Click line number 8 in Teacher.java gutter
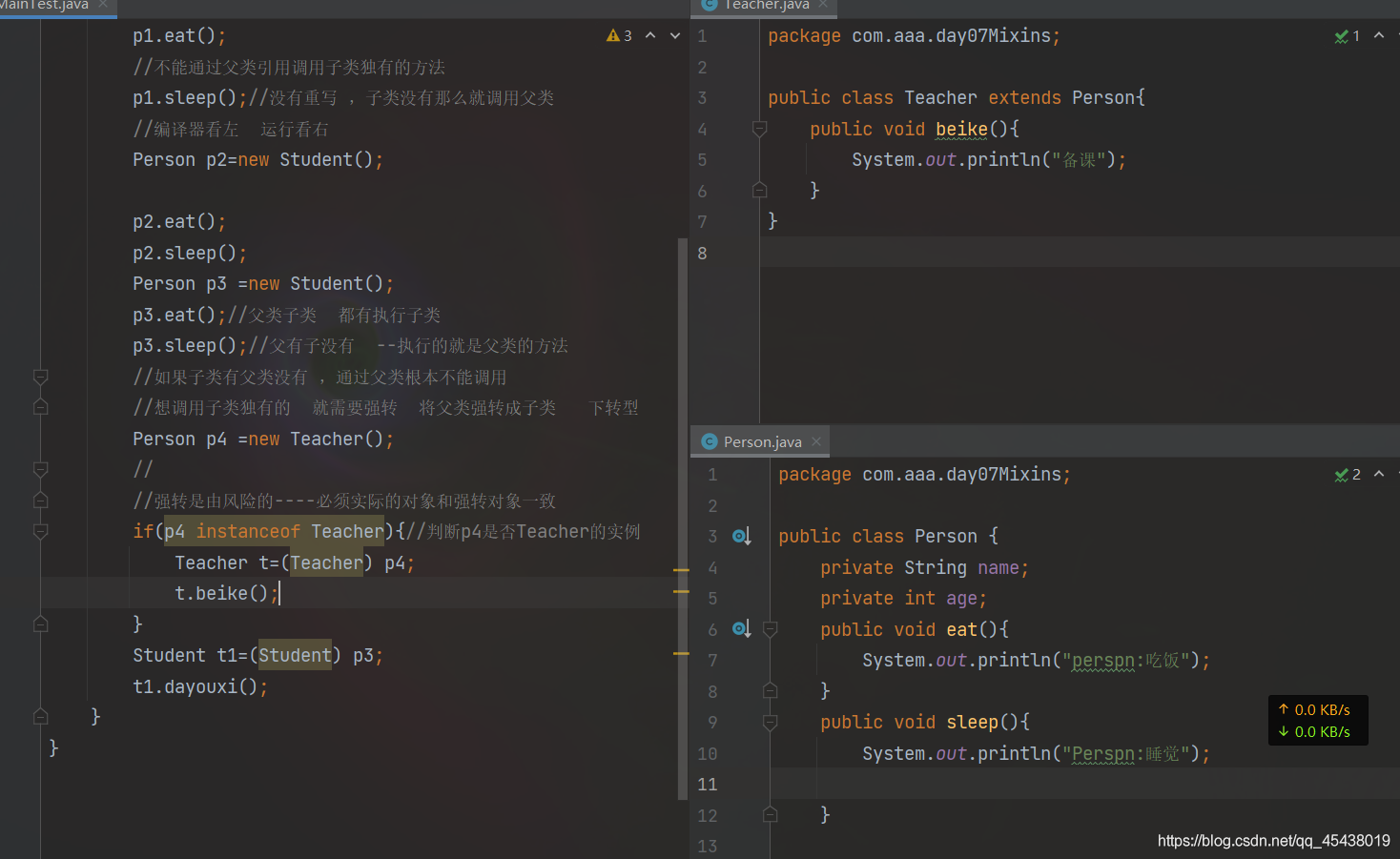 702,254
